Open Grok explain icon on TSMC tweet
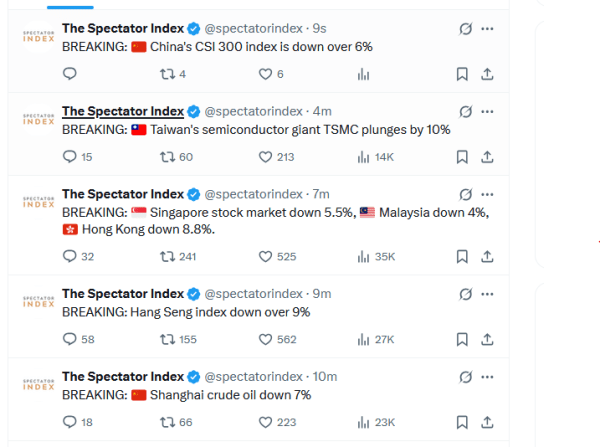The image size is (600, 447). coord(465,112)
